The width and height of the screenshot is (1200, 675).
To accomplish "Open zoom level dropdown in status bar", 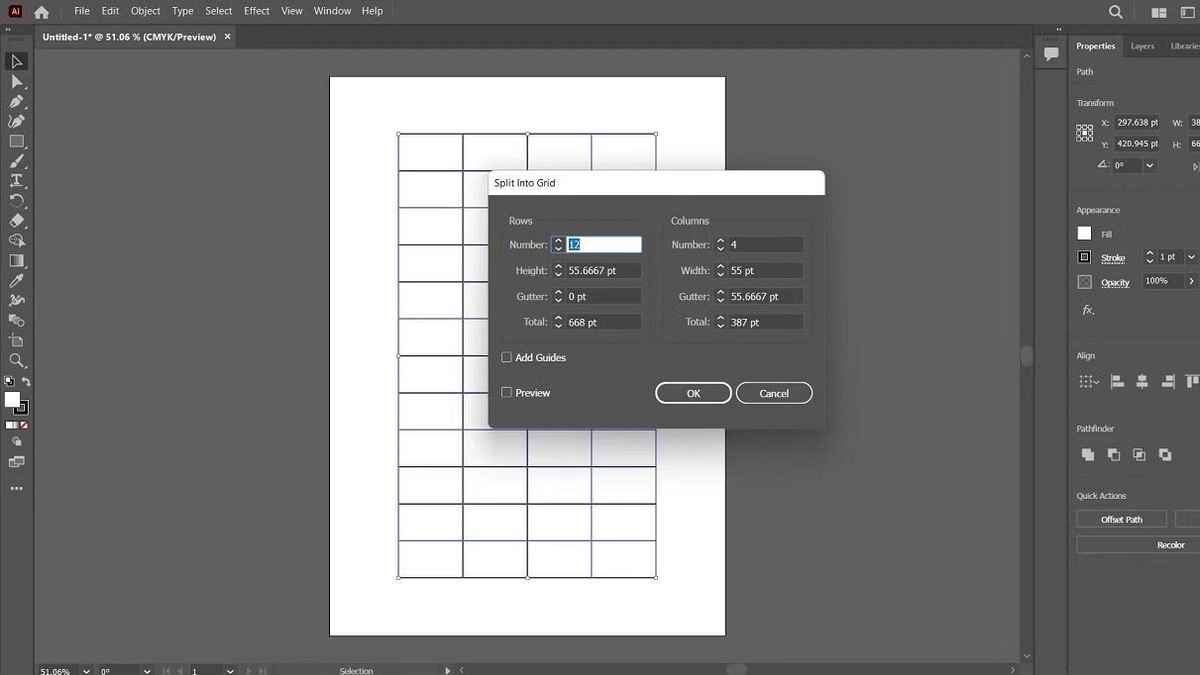I will click(x=86, y=670).
